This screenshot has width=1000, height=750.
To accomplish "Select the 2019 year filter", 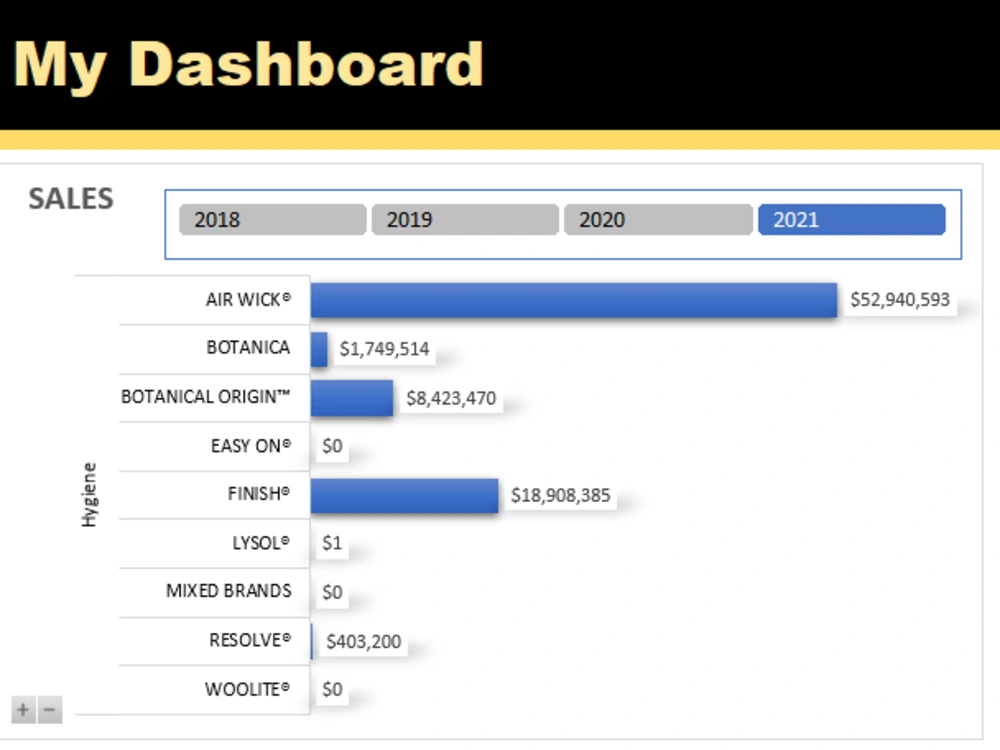I will pos(464,219).
